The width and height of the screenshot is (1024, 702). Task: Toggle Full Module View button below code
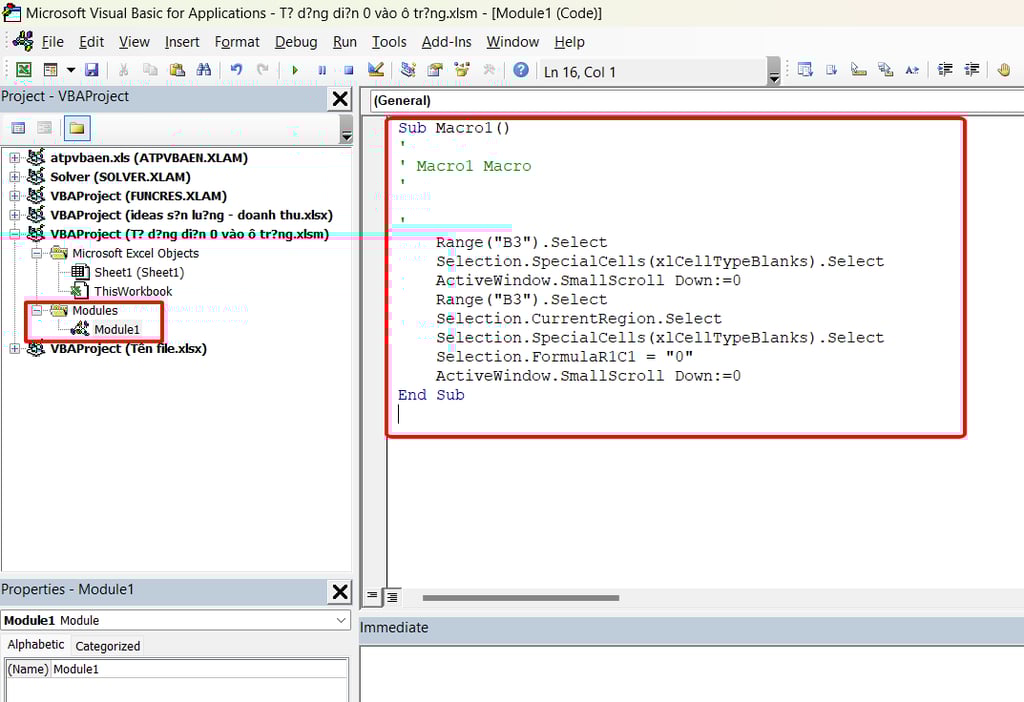[392, 596]
